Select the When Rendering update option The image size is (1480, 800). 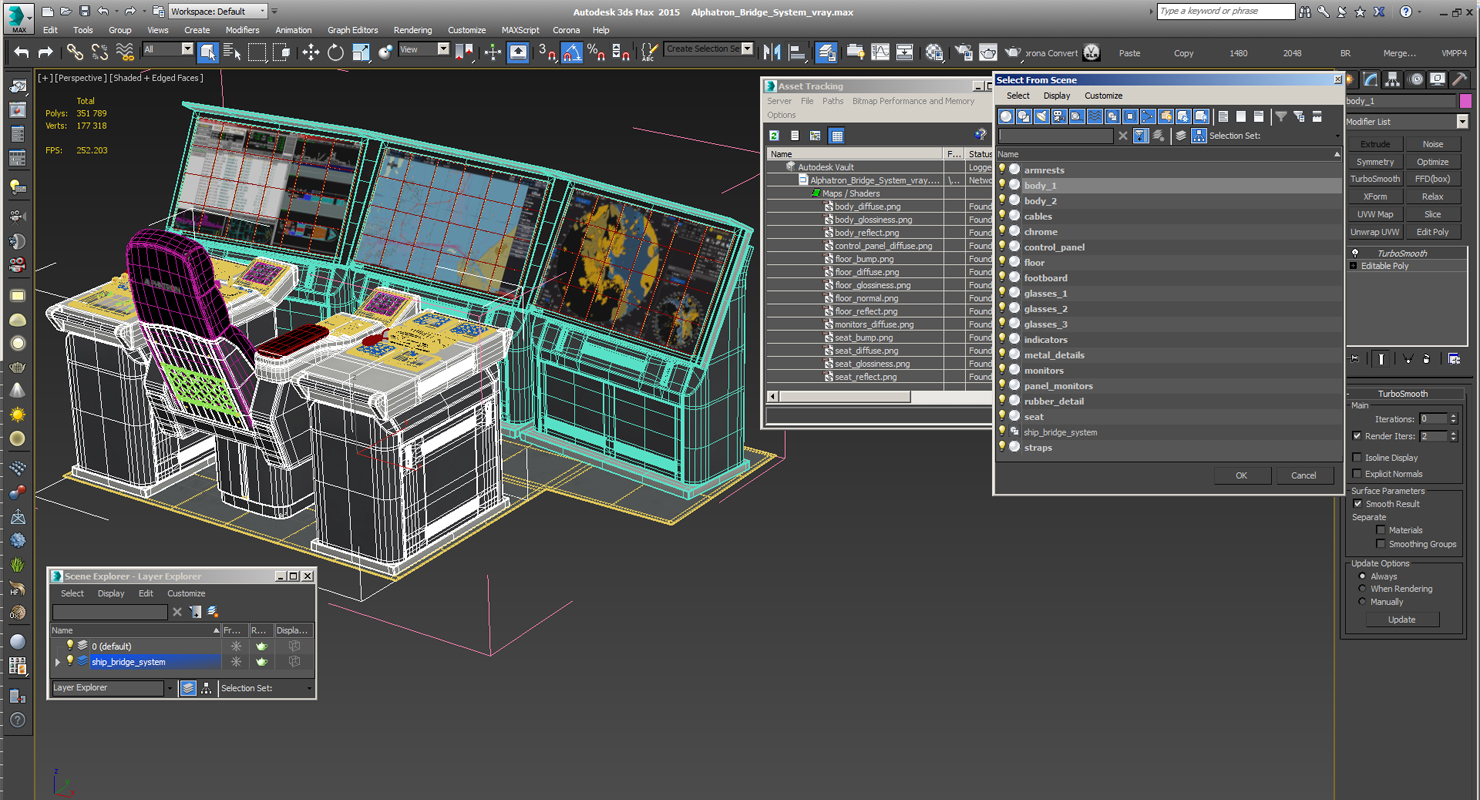(x=1362, y=589)
